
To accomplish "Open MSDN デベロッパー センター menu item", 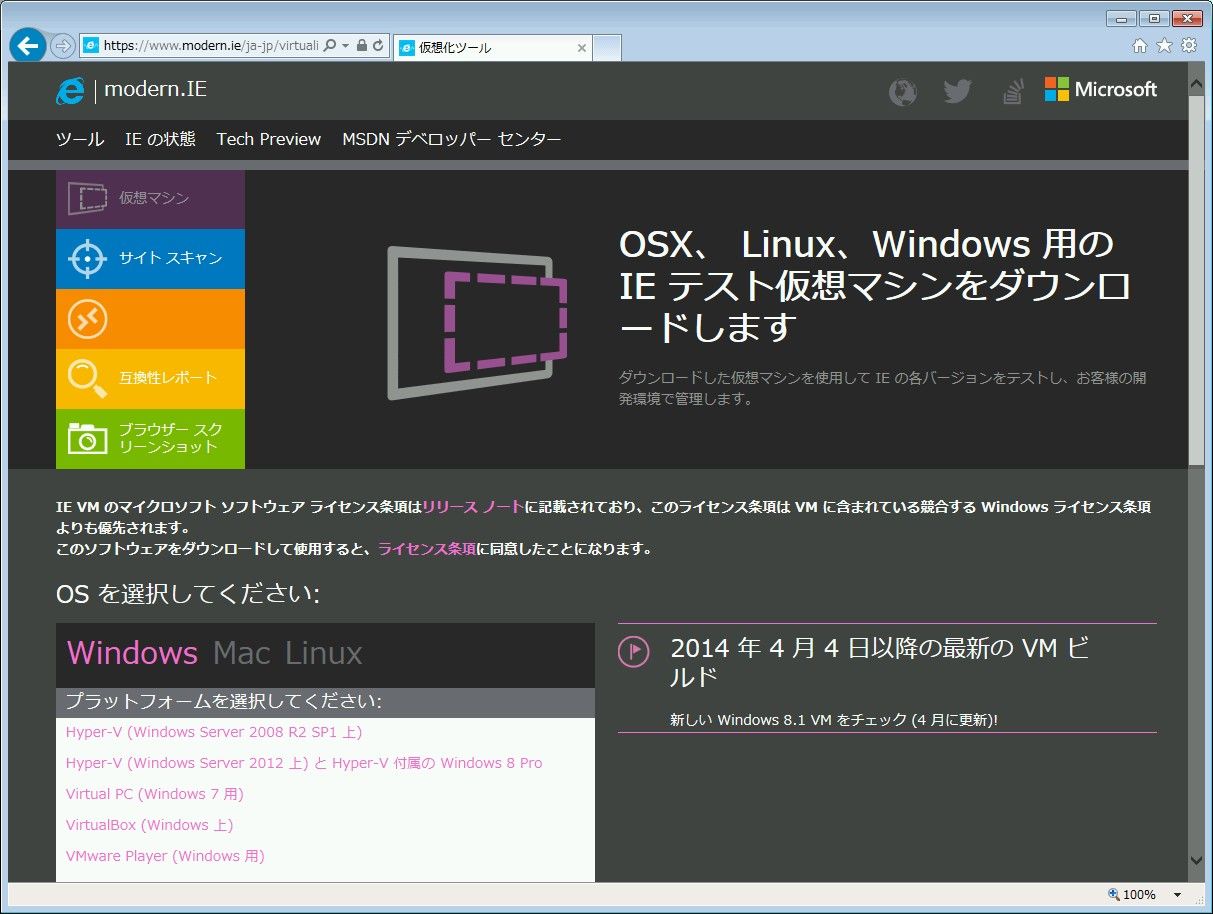I will pos(452,139).
